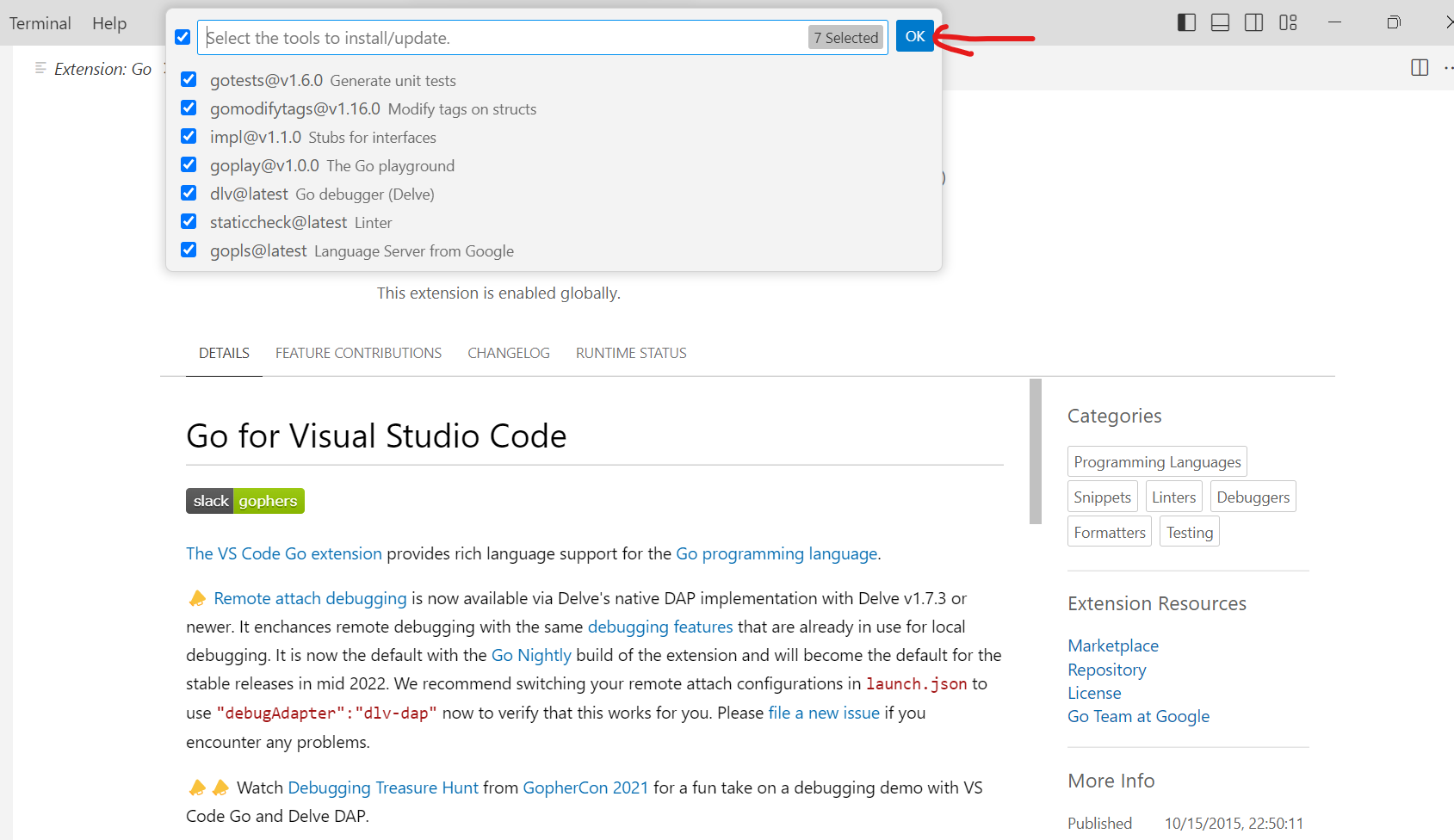
Task: Minimize the VS Code window
Action: click(1334, 22)
